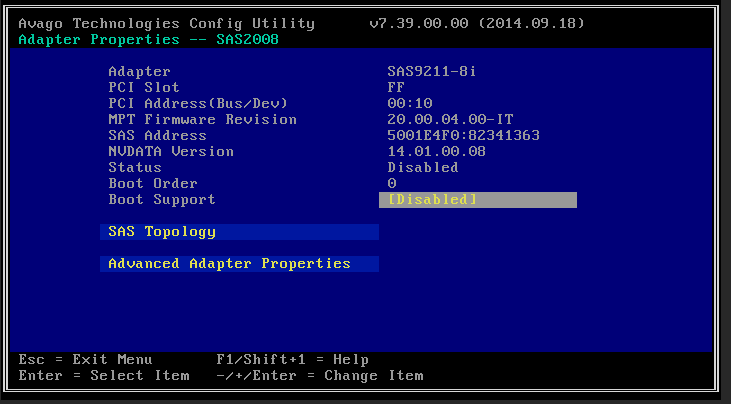
Task: Click the -/+/Enter = Change Item hint
Action: tap(319, 376)
